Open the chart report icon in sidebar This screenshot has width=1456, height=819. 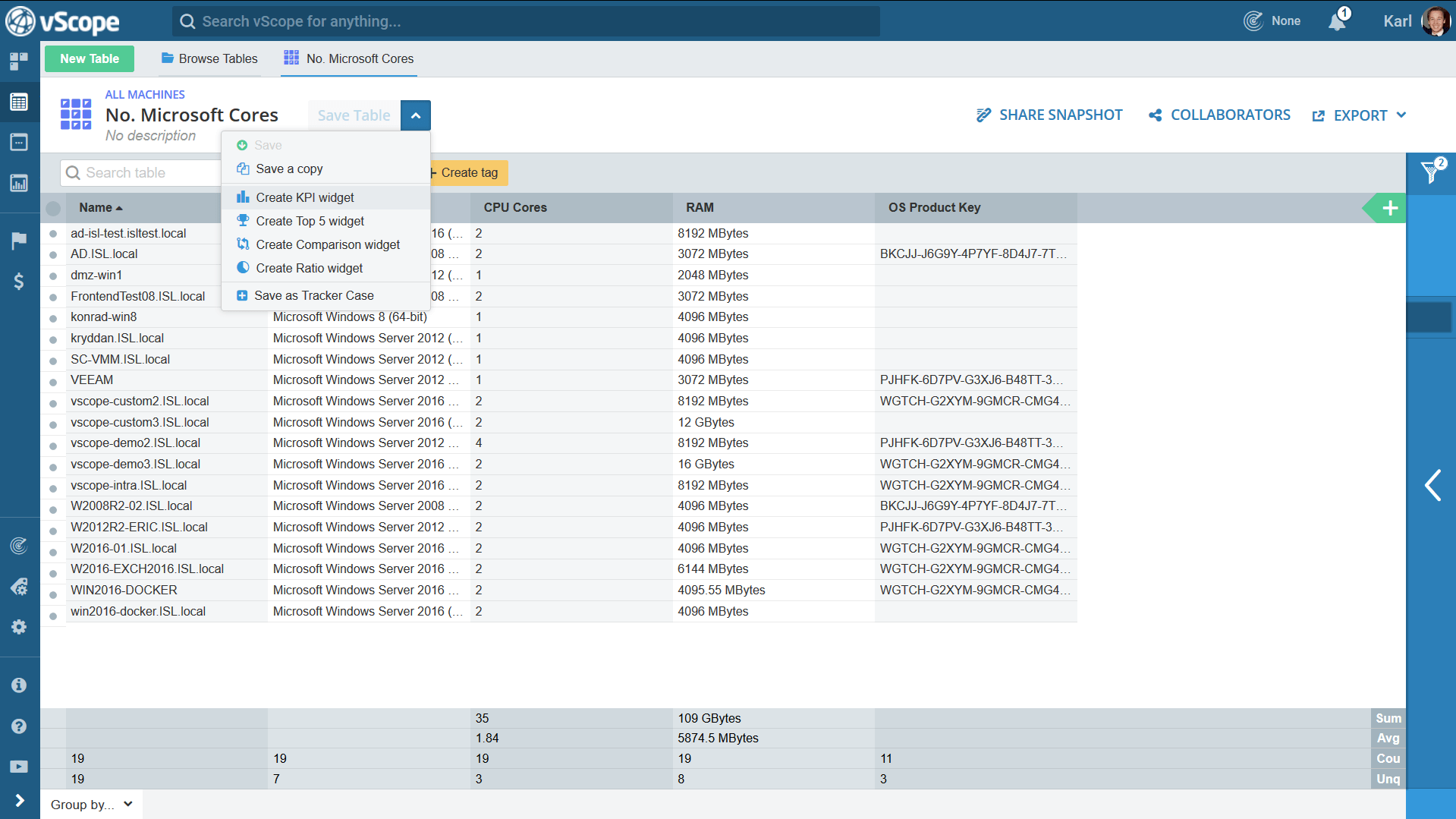(19, 183)
